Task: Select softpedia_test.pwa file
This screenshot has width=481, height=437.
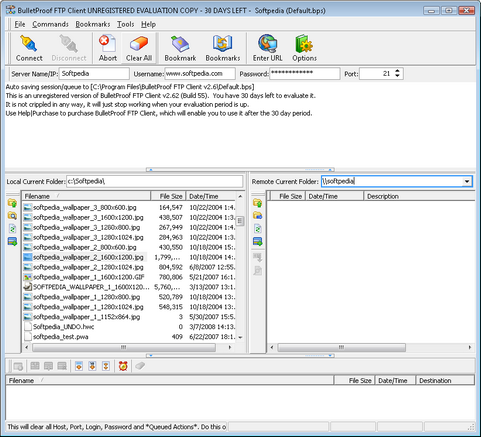Action: tap(61, 337)
